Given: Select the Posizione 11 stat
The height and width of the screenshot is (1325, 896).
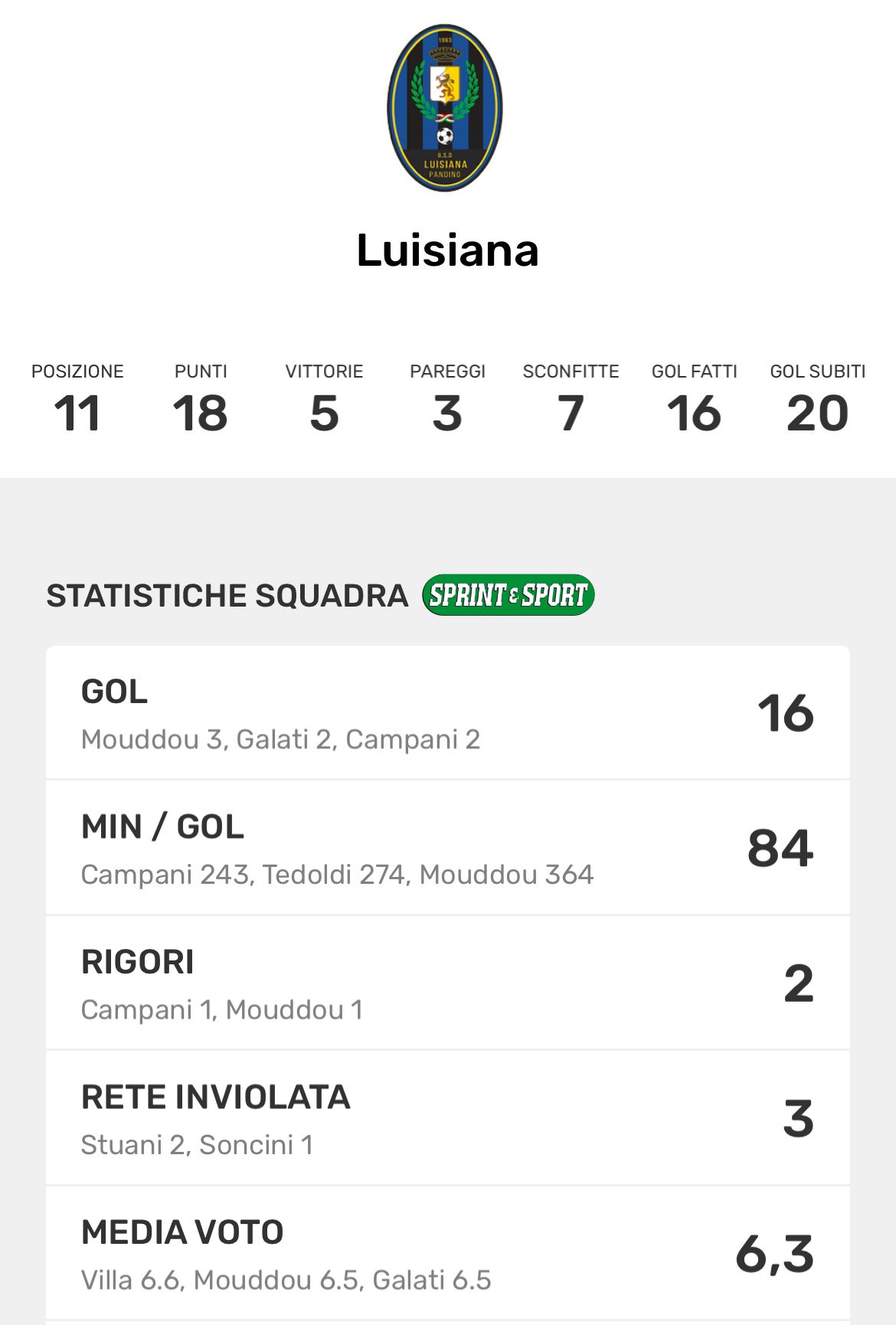Looking at the screenshot, I should (x=77, y=398).
